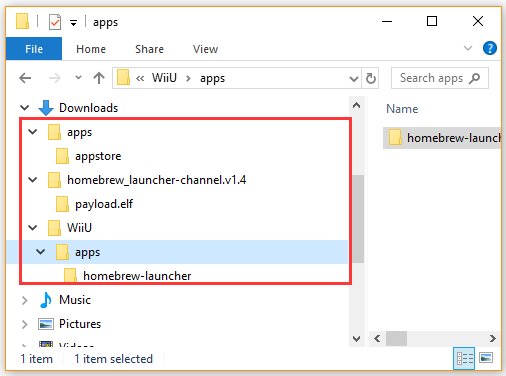Click the file list horizontal scrollbar thumb
This screenshot has width=506, height=376.
(x=396, y=339)
